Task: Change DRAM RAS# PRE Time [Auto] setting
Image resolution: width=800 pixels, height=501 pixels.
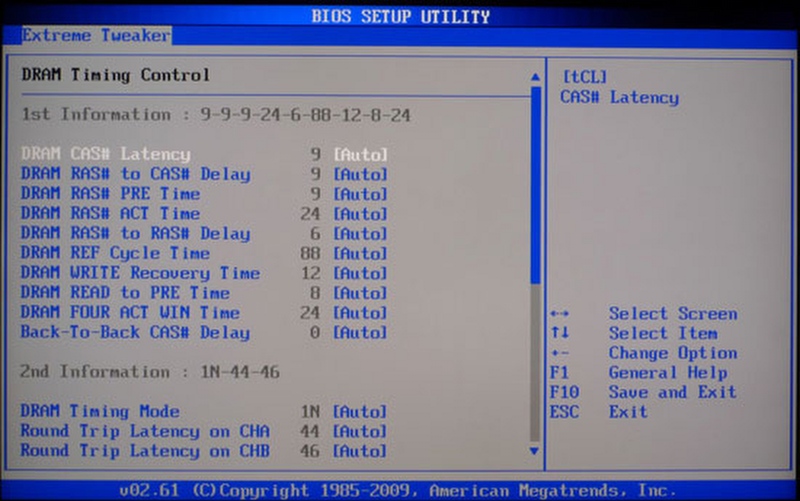Action: [x=359, y=195]
